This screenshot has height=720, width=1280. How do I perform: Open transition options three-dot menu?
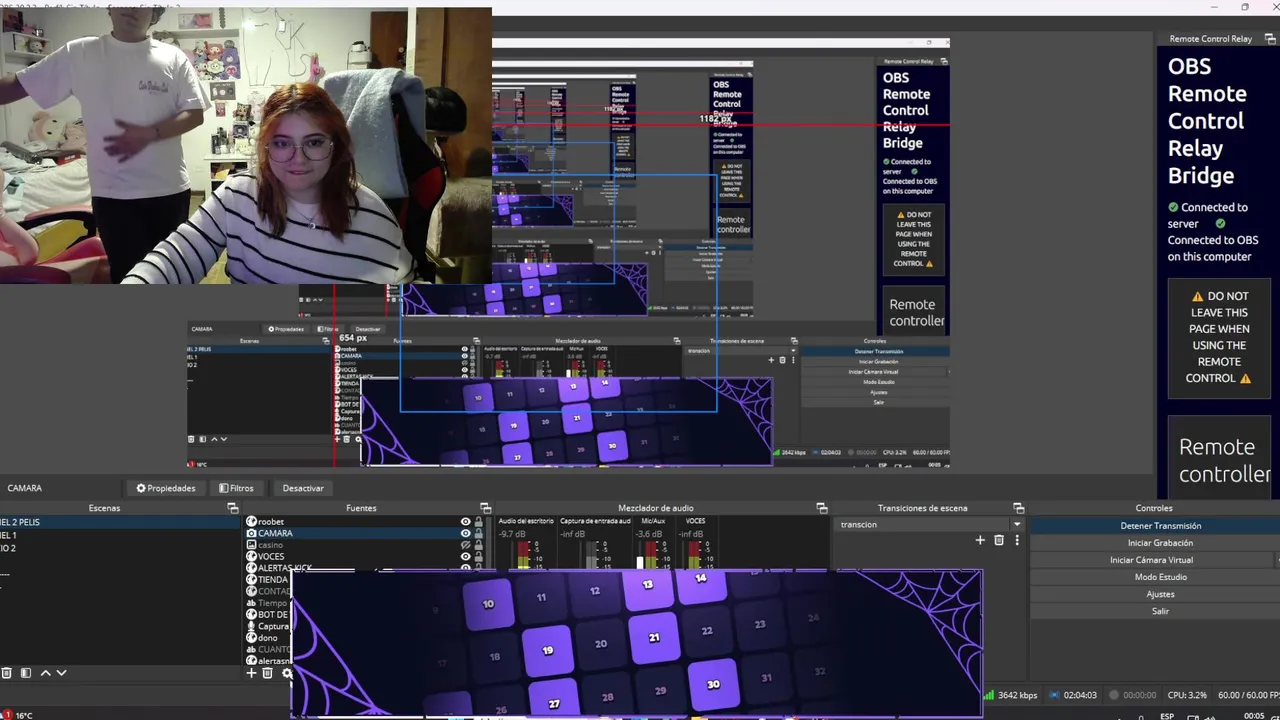(x=1017, y=540)
